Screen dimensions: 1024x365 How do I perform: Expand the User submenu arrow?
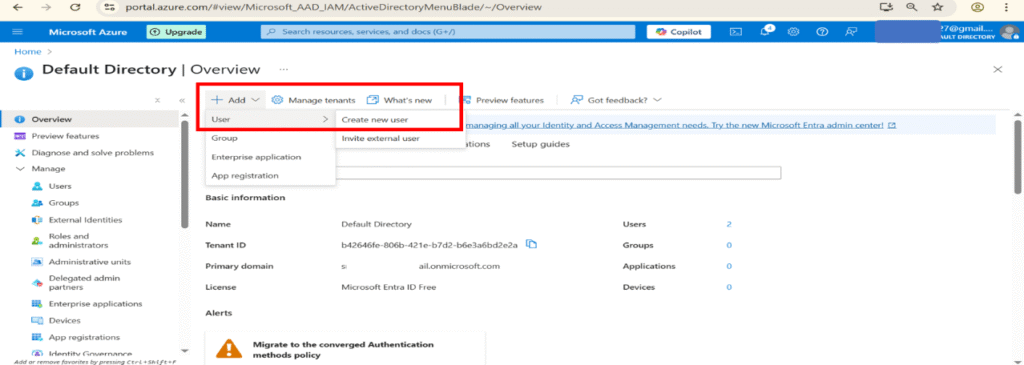click(325, 119)
